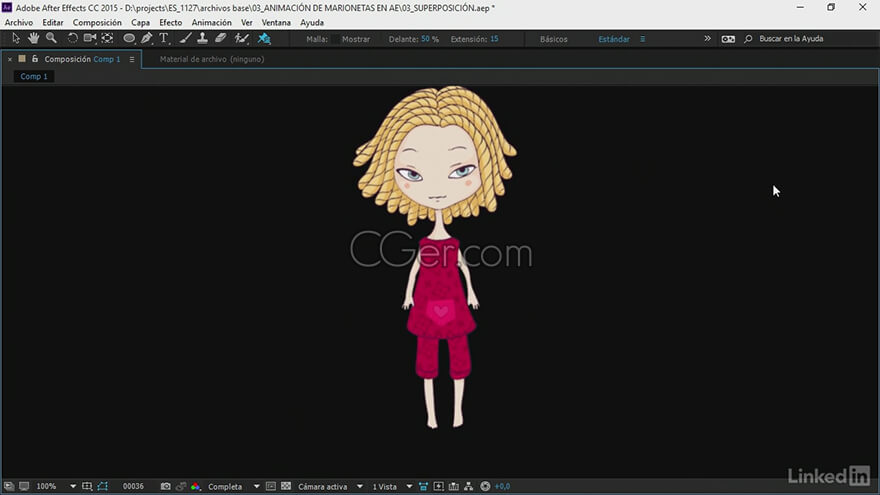Click the Show Snapshot icon
This screenshot has height=495, width=880.
pos(181,486)
